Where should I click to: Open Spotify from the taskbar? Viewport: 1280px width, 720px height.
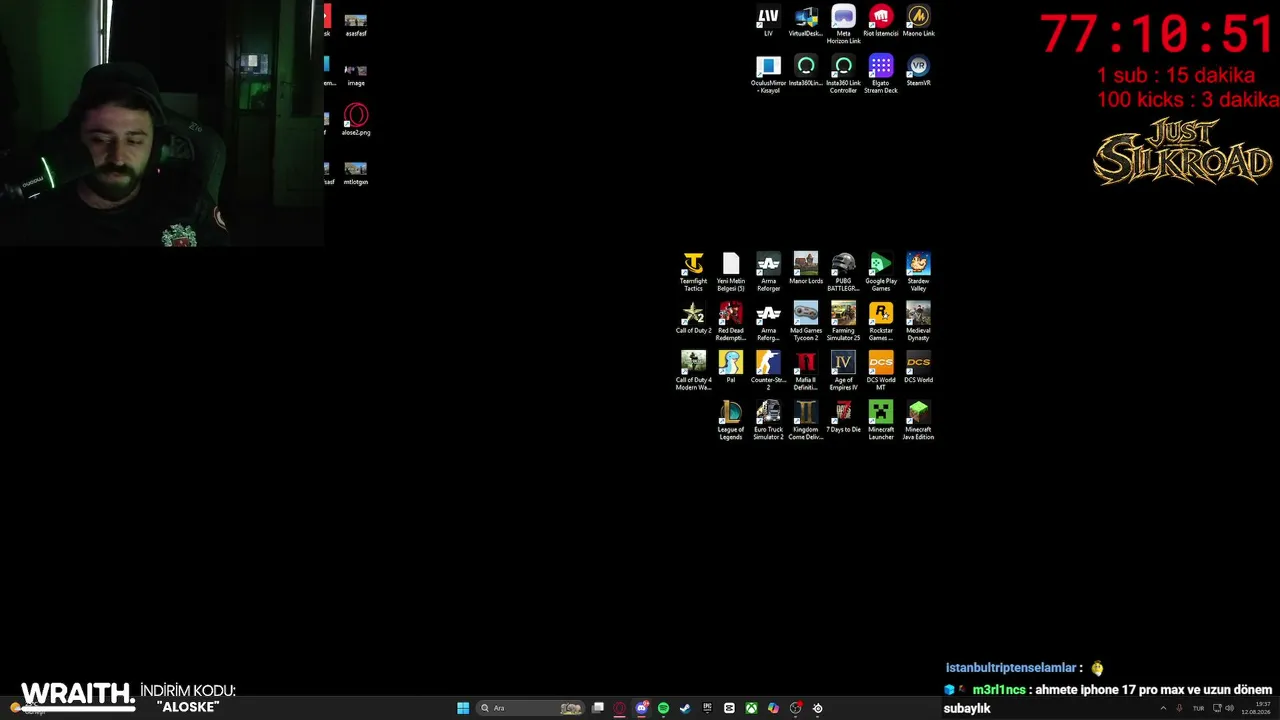pos(663,708)
